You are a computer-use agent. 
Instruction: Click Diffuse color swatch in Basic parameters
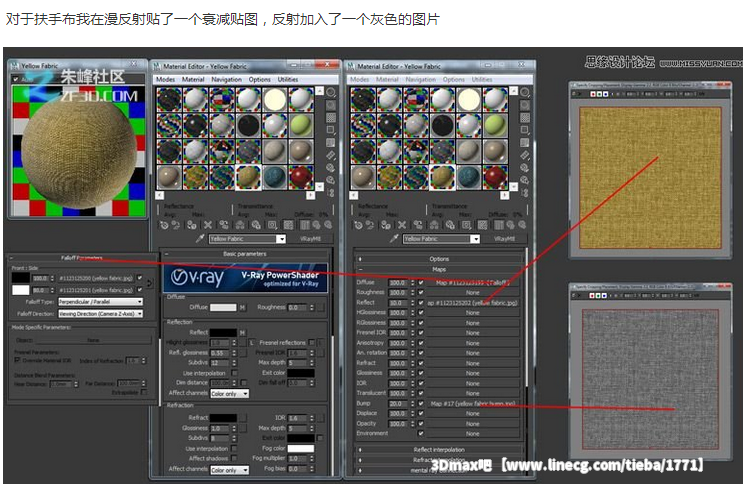coord(223,308)
